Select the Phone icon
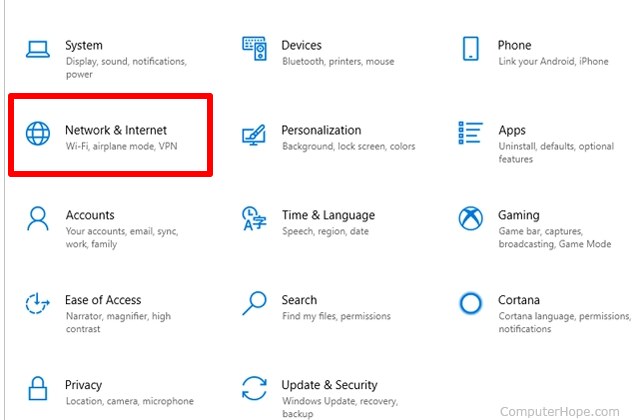This screenshot has width=639, height=420. click(x=471, y=48)
